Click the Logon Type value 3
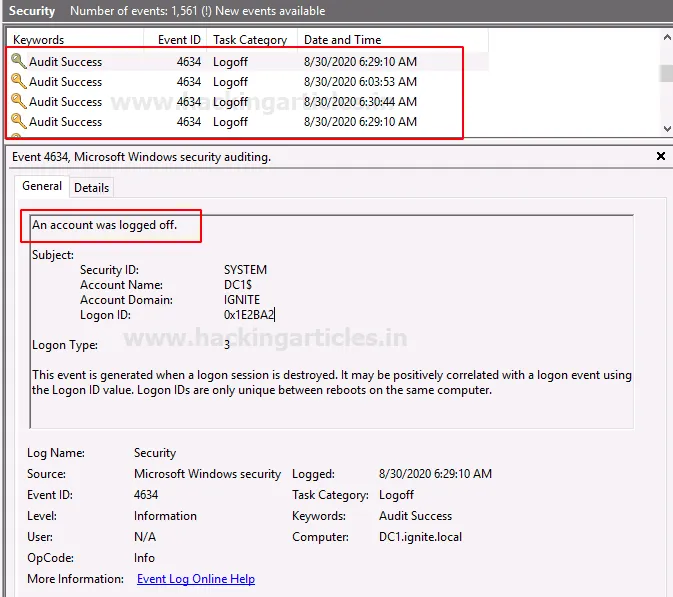673x597 pixels. pyautogui.click(x=227, y=345)
